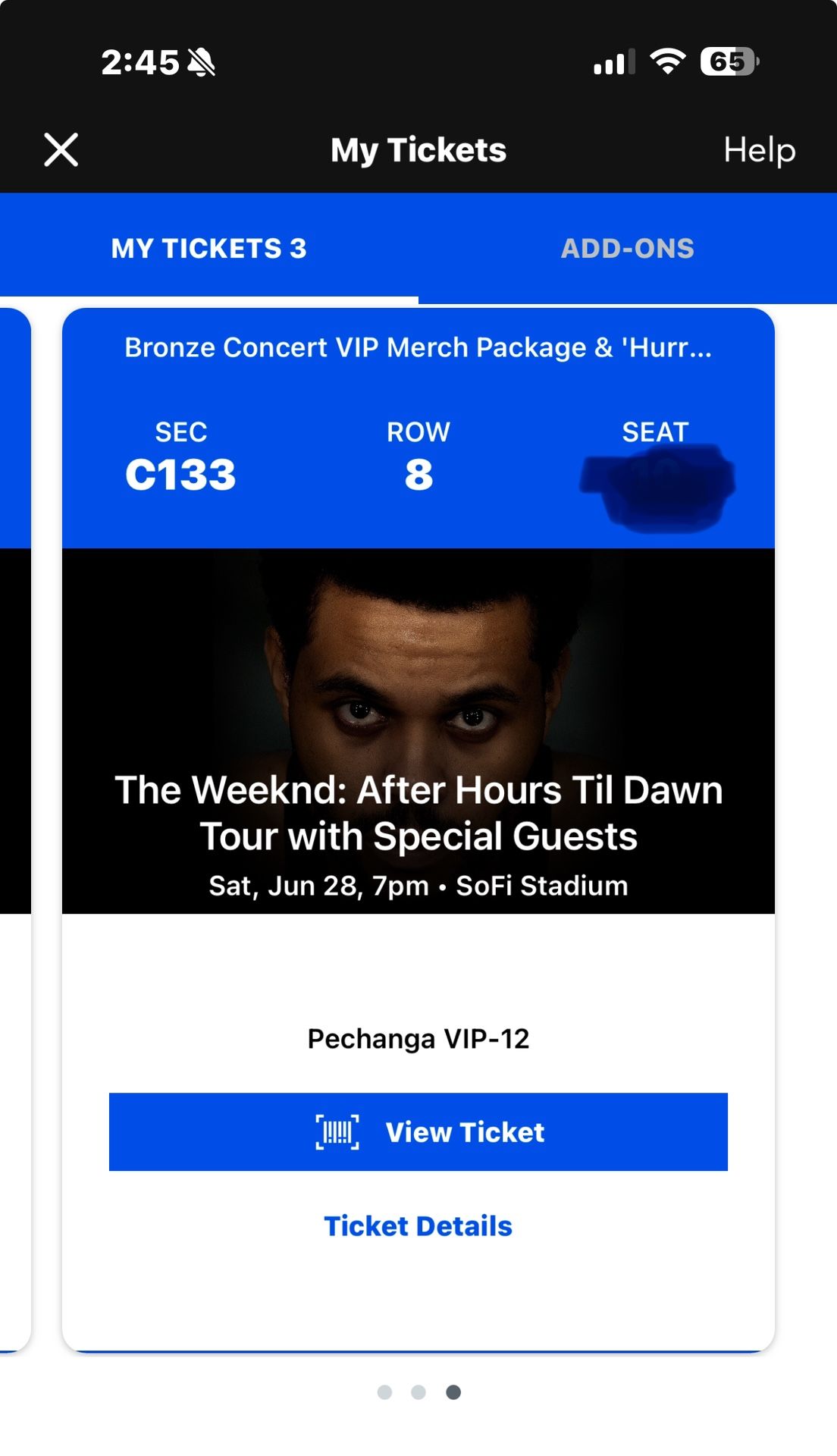
Task: Open the Help page
Action: click(759, 150)
